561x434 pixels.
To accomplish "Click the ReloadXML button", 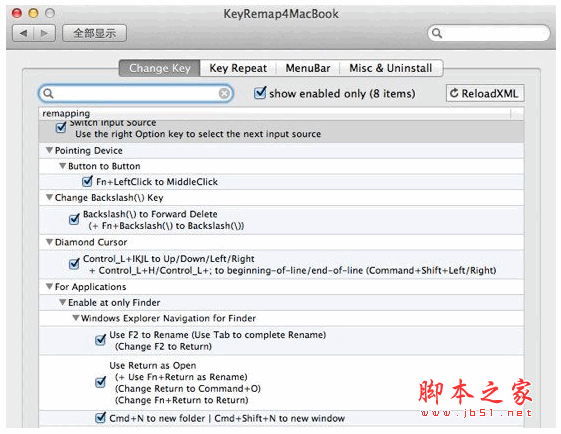I will pos(485,93).
